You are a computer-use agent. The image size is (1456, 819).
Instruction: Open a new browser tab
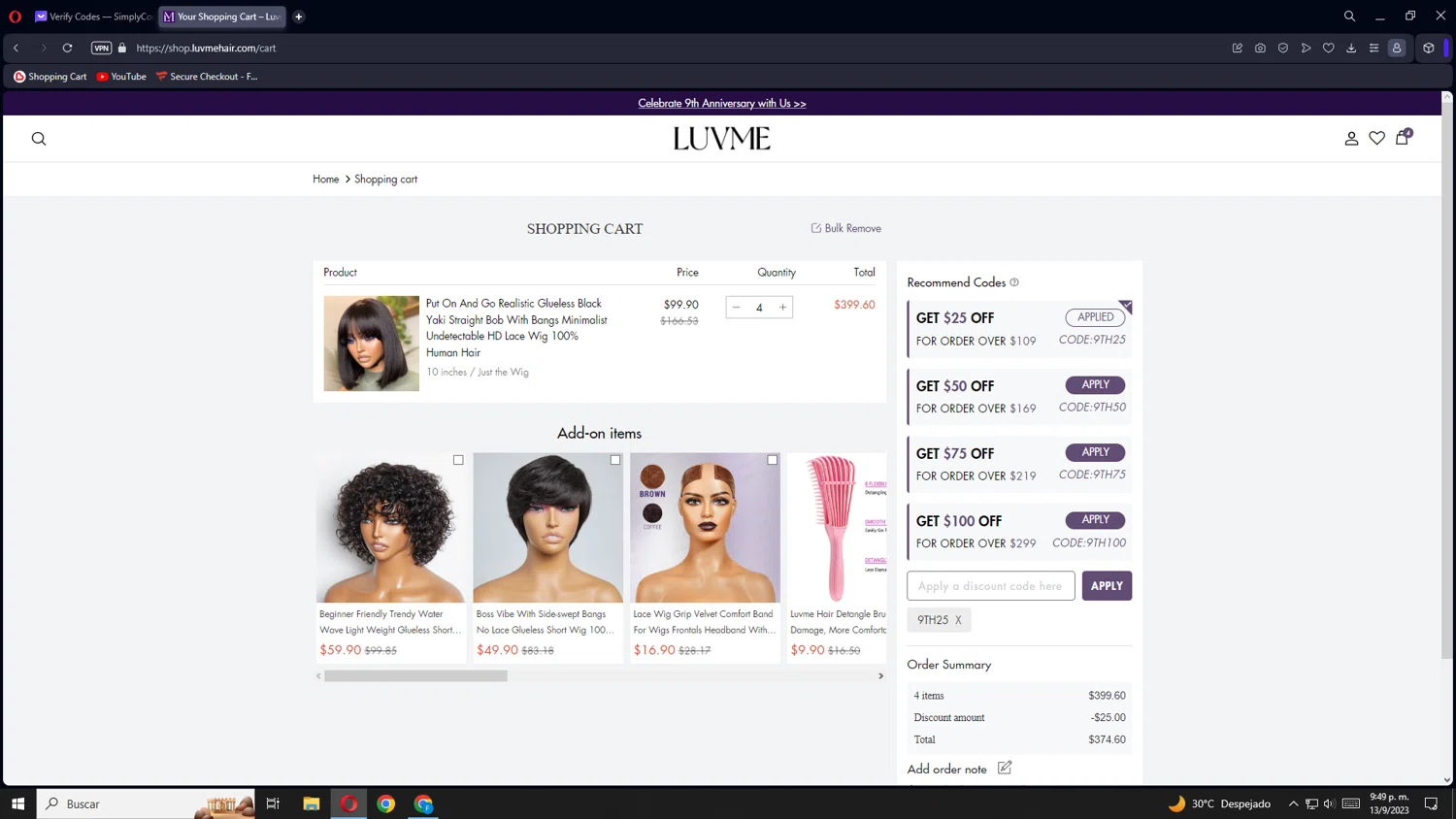tap(299, 16)
